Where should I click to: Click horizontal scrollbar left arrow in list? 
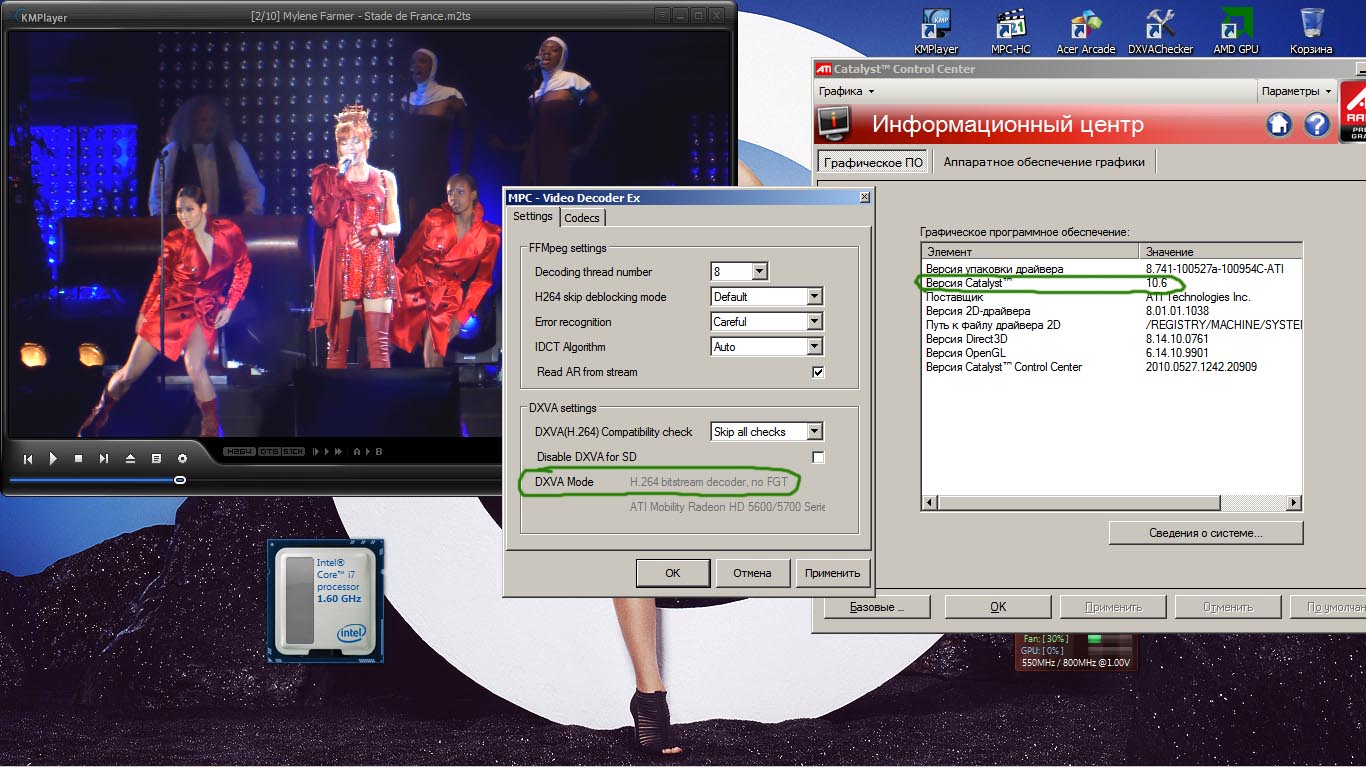coord(930,503)
